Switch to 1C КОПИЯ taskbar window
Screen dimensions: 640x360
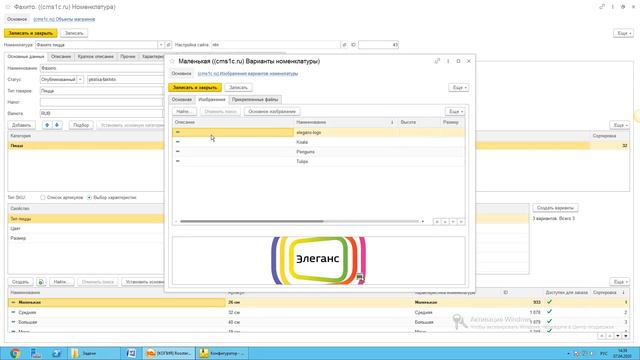coord(169,353)
